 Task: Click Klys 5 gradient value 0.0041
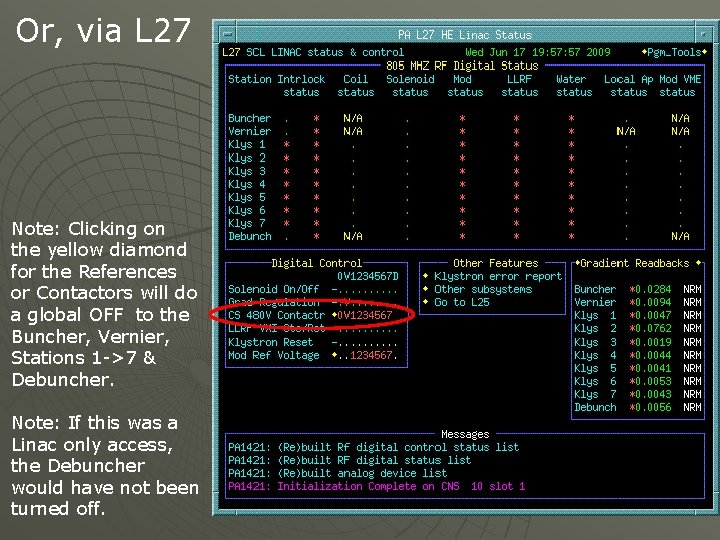pos(652,368)
